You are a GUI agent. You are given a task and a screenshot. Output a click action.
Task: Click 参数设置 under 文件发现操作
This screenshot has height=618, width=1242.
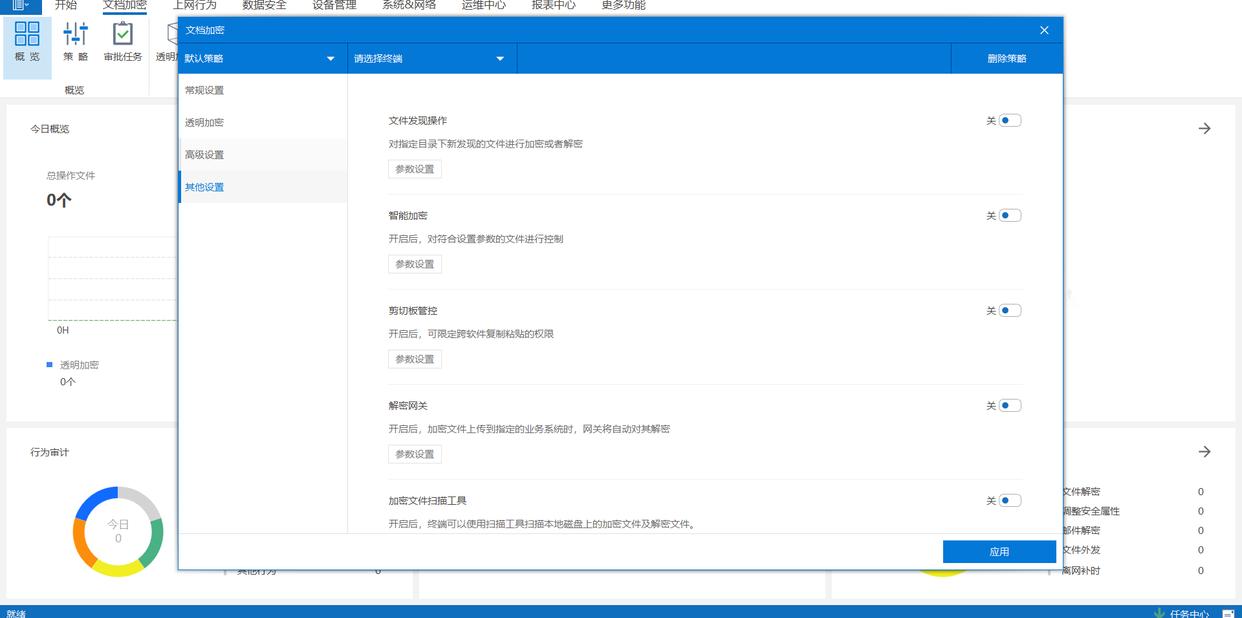pyautogui.click(x=415, y=169)
